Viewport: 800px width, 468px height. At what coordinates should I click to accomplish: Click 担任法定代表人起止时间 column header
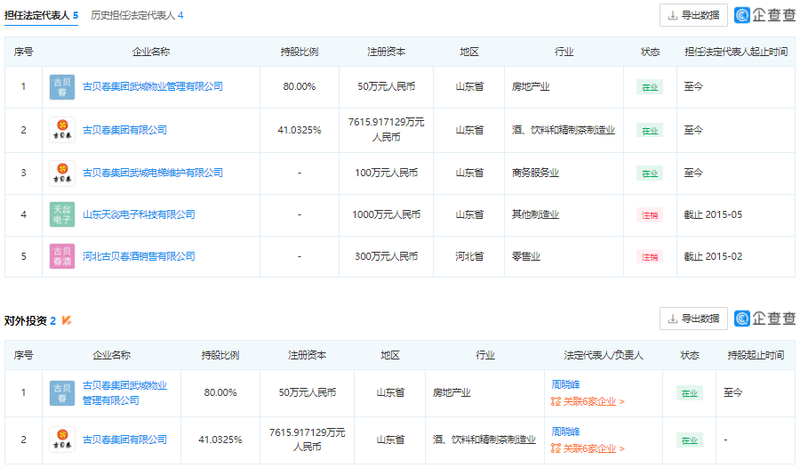click(x=736, y=52)
